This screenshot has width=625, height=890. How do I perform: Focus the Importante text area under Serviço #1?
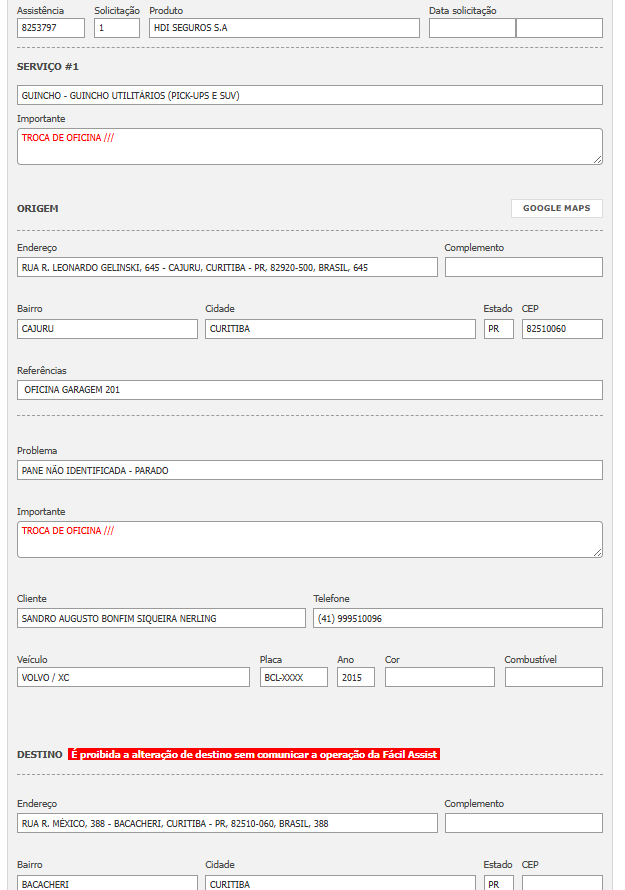(x=310, y=146)
